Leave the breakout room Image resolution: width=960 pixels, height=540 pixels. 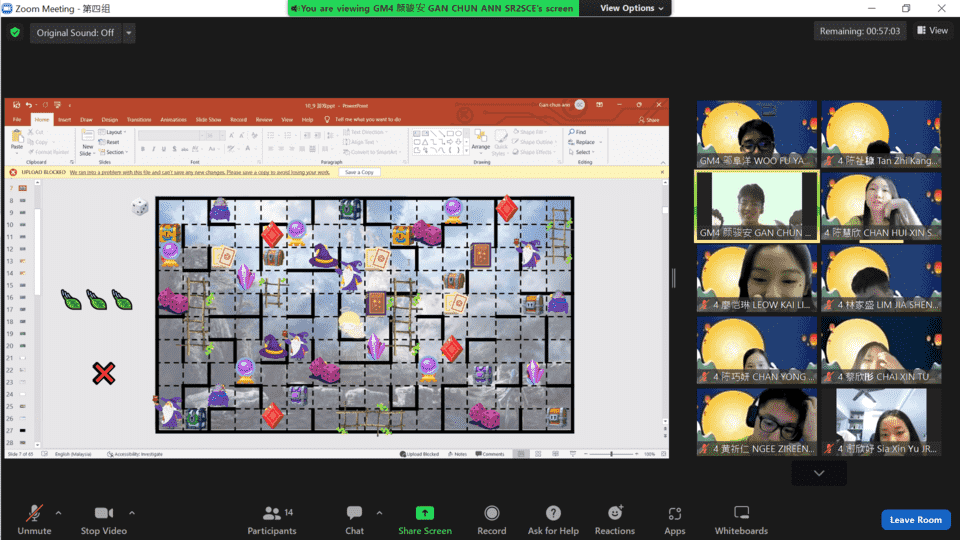click(x=915, y=520)
